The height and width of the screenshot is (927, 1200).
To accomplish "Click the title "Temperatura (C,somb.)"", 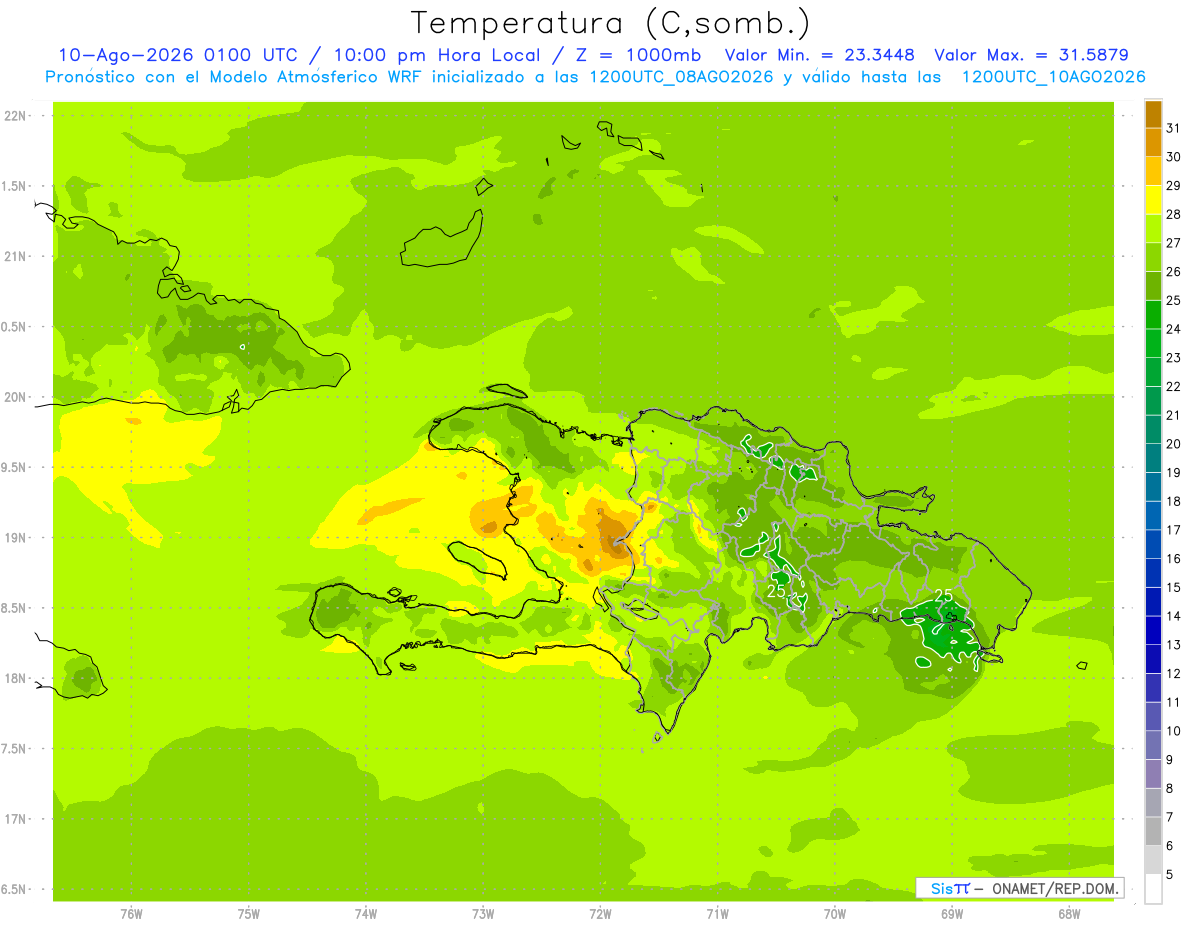I will pos(611,23).
